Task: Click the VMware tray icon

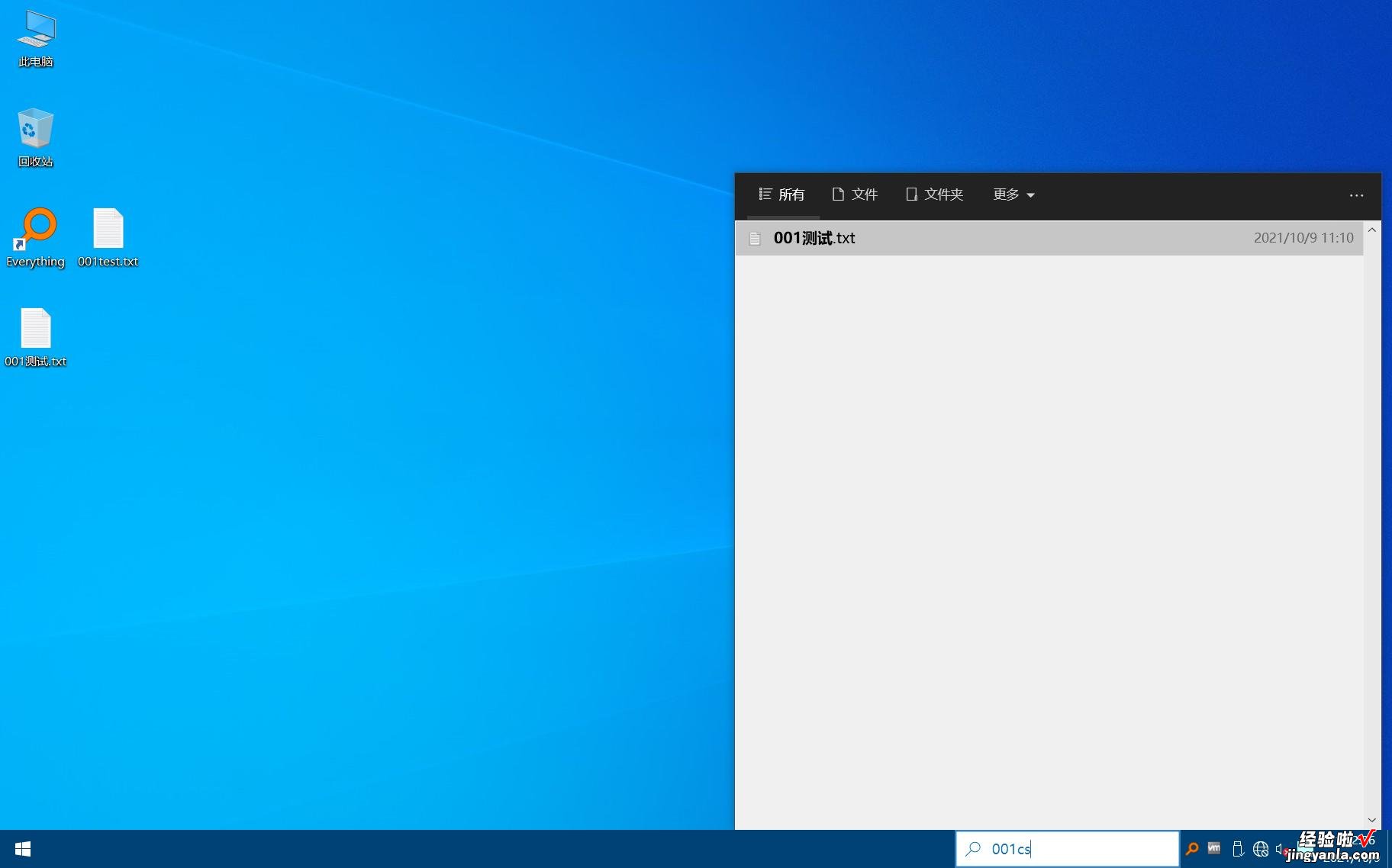Action: [1214, 848]
